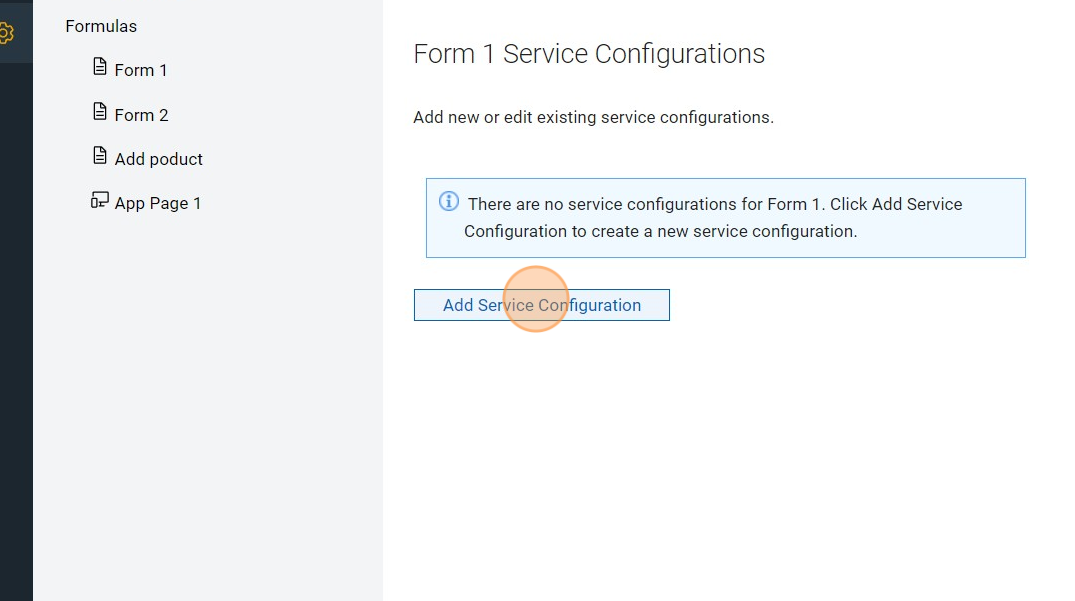Select the Add poduct label in the tree
Image resolution: width=1075 pixels, height=601 pixels.
[x=158, y=159]
